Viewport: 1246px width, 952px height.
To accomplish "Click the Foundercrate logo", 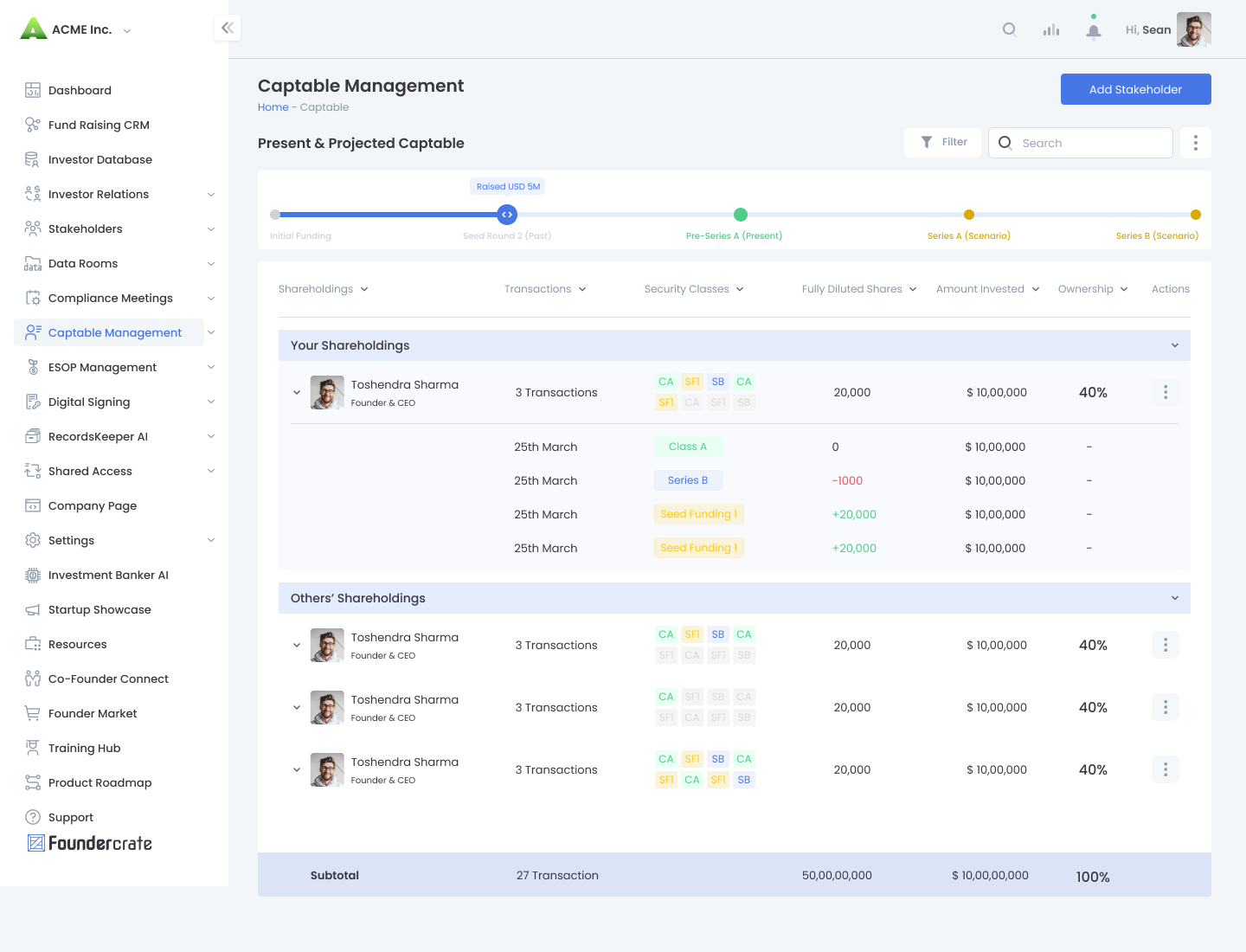I will pos(90,843).
